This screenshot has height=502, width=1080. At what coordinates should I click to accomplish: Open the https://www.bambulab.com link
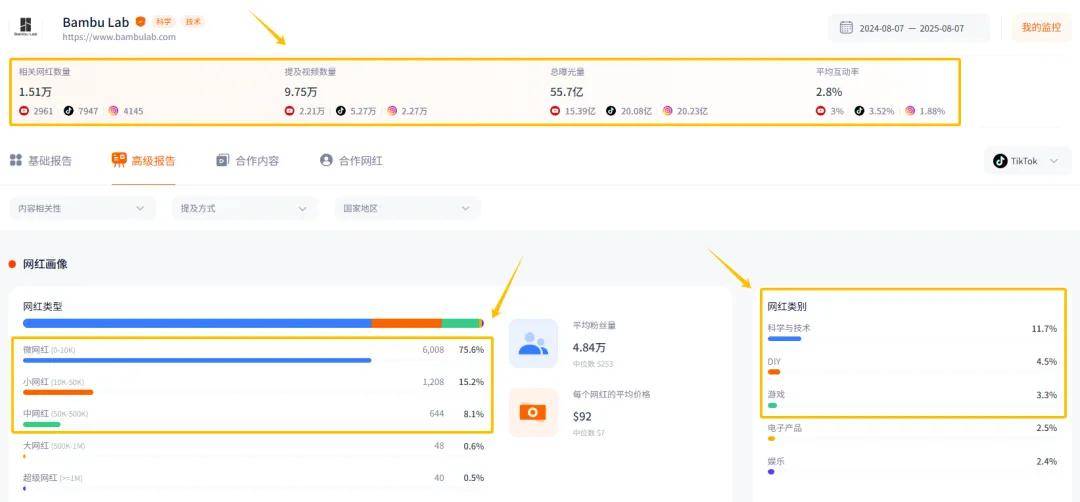point(119,37)
